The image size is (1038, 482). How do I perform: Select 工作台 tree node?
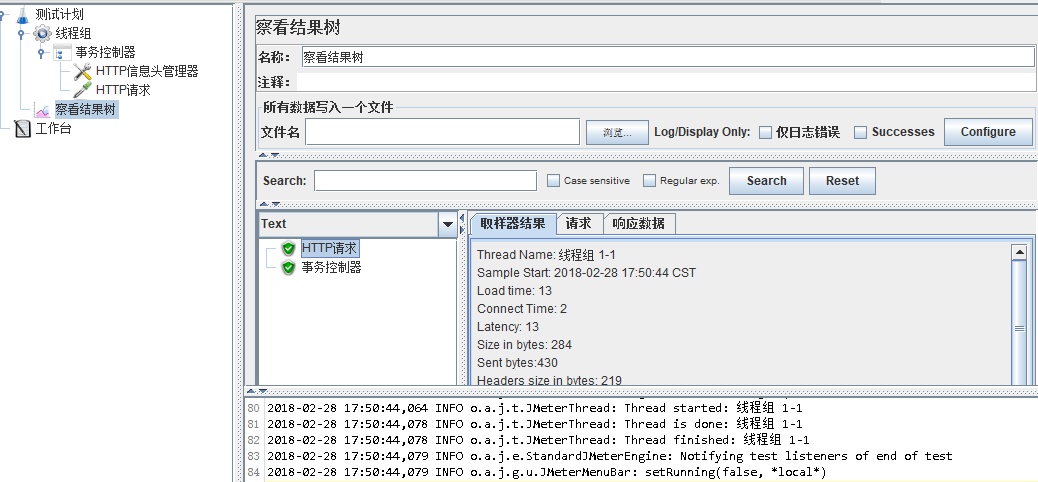pos(53,128)
